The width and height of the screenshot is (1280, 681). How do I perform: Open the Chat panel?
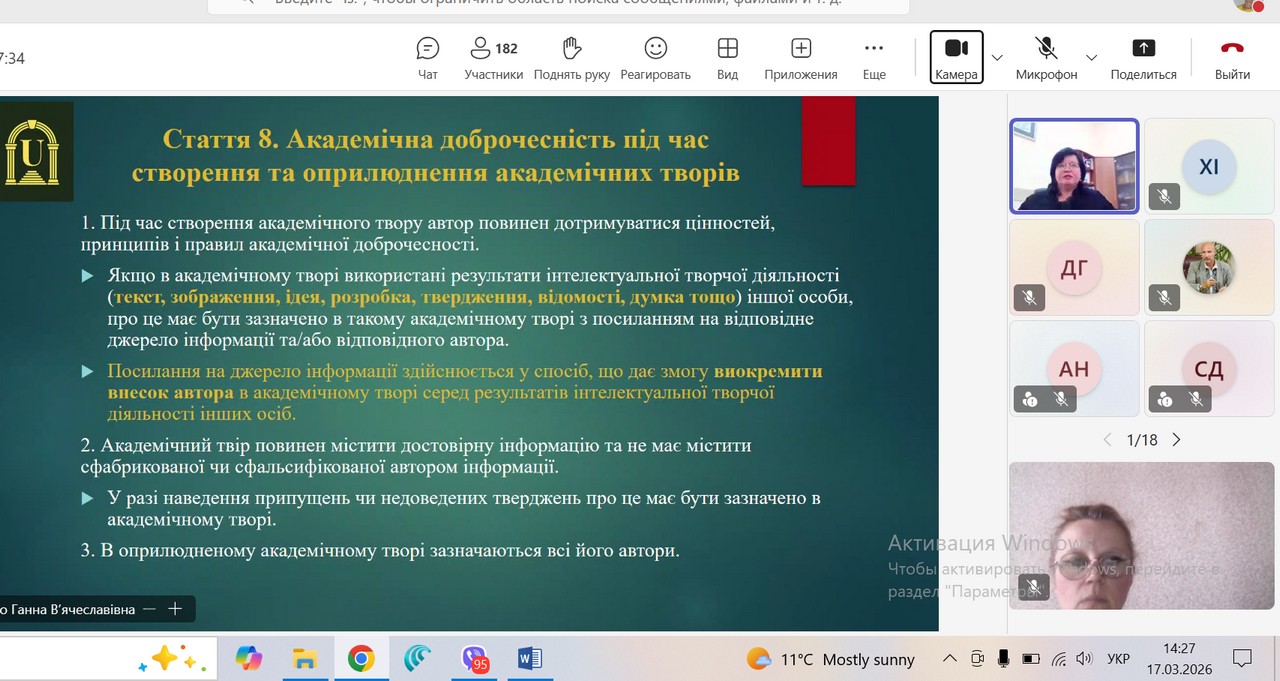(428, 59)
